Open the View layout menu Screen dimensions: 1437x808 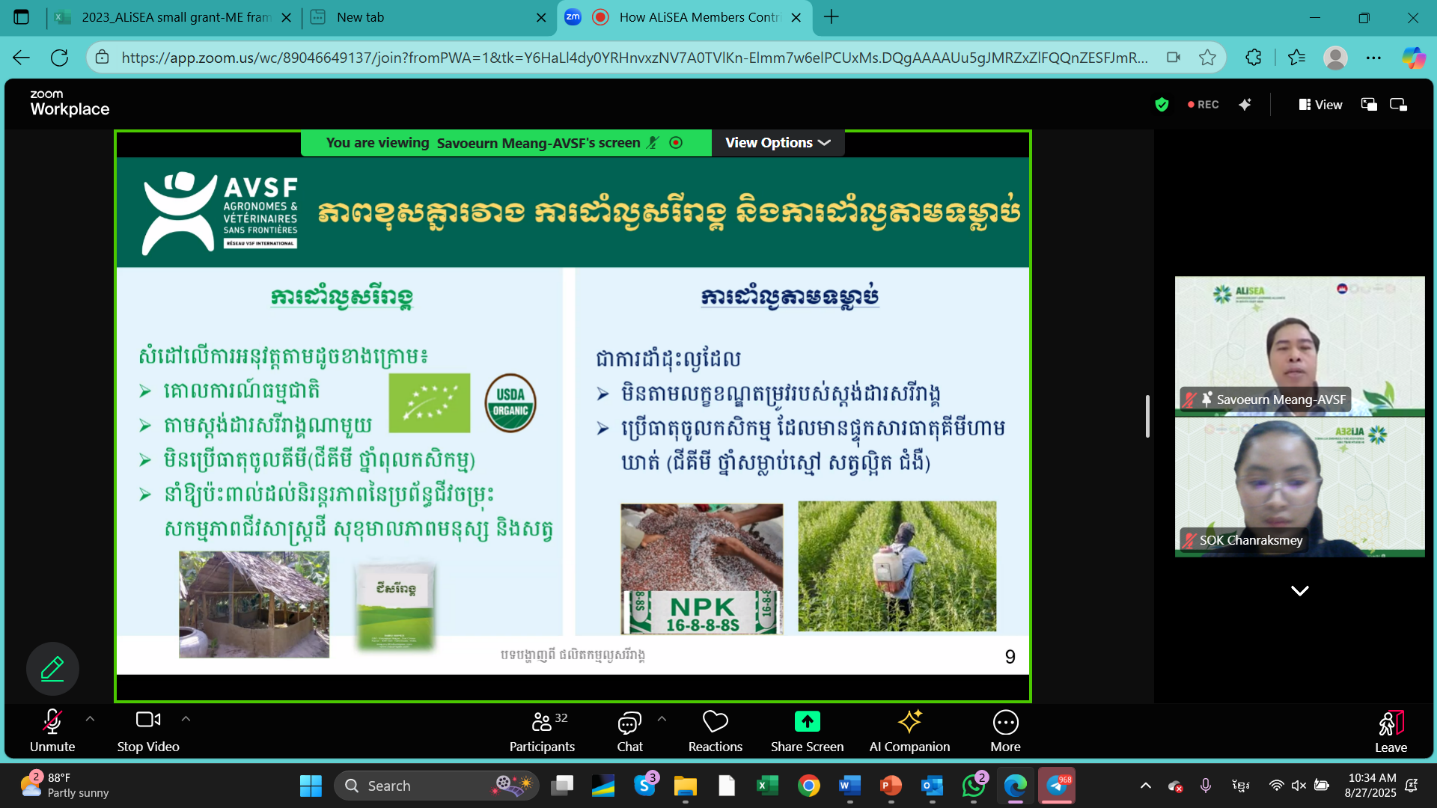pos(1320,104)
